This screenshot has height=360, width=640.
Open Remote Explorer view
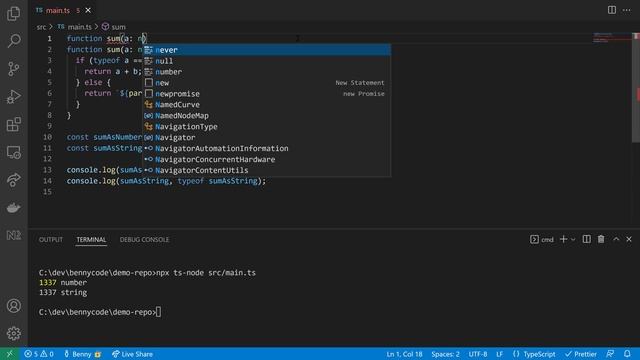(x=13, y=152)
